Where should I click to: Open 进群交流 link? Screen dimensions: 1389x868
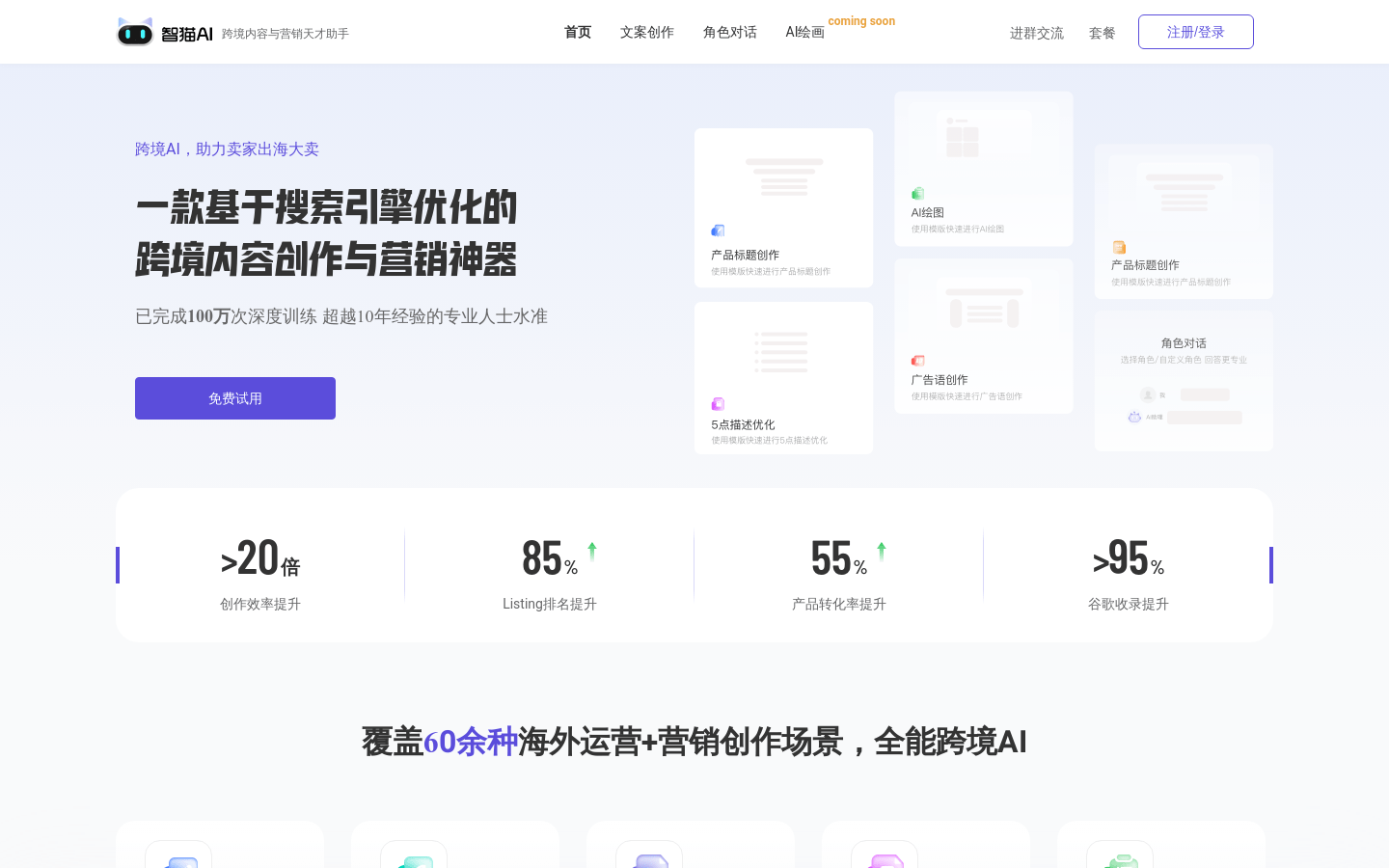click(1037, 33)
